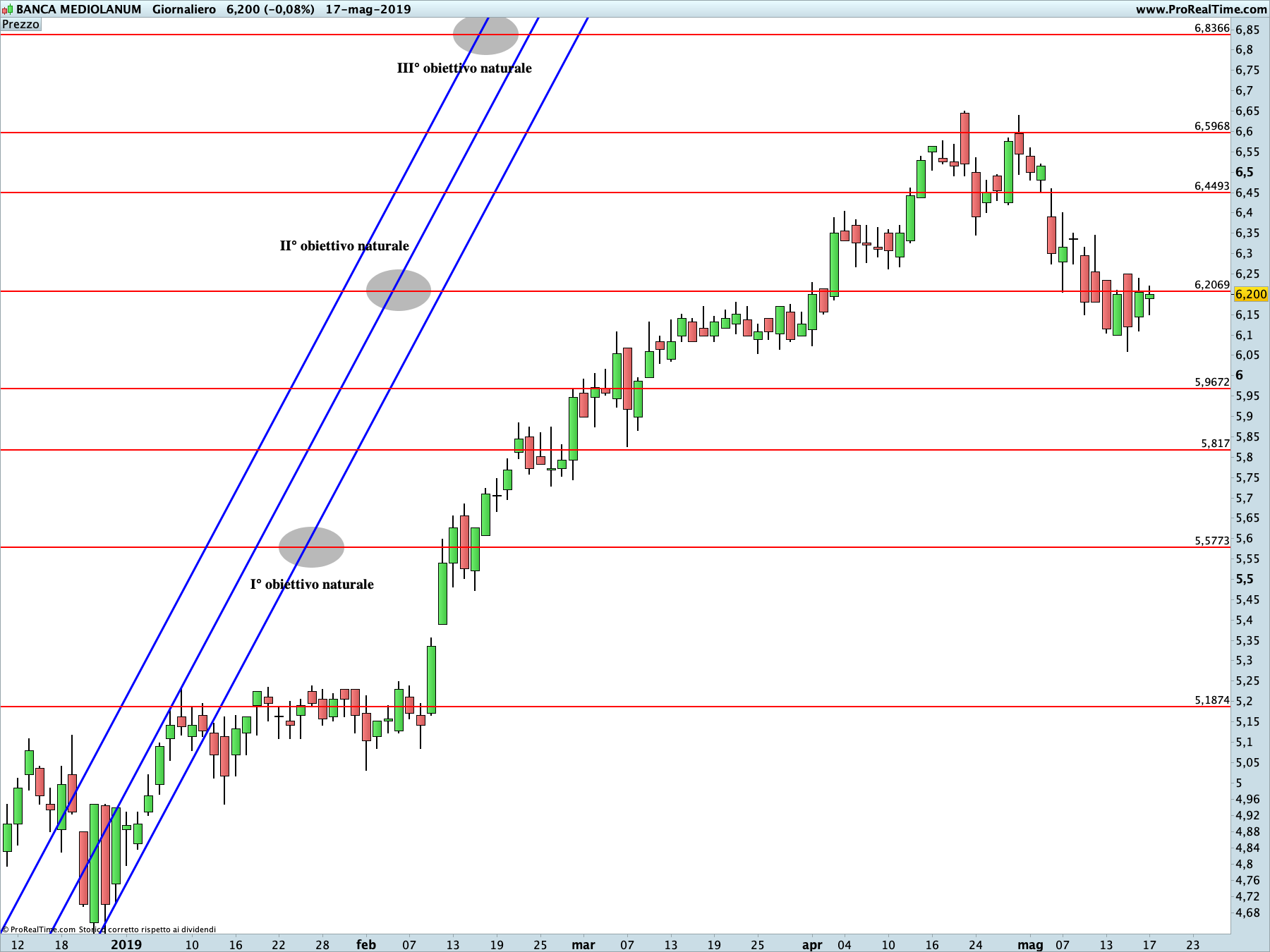Click the last green candle at 17 May

(x=1149, y=296)
